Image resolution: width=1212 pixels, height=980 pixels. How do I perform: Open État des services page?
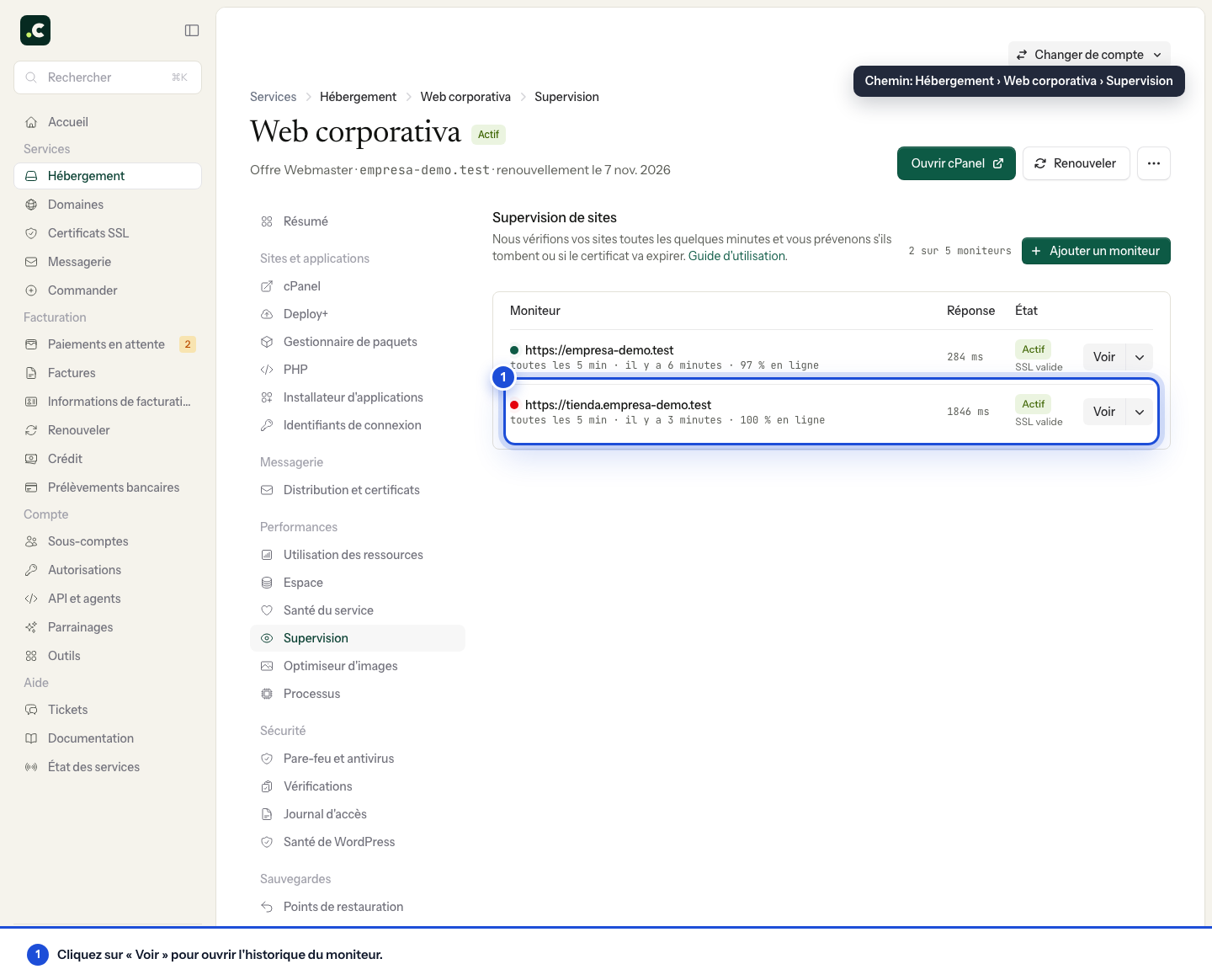coord(108,767)
